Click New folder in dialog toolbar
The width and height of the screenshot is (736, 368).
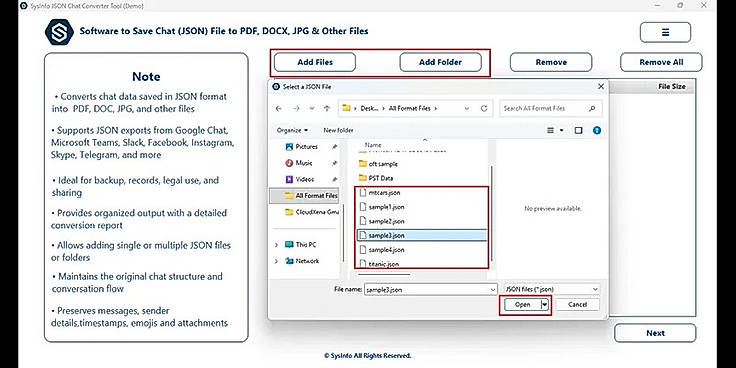click(338, 130)
